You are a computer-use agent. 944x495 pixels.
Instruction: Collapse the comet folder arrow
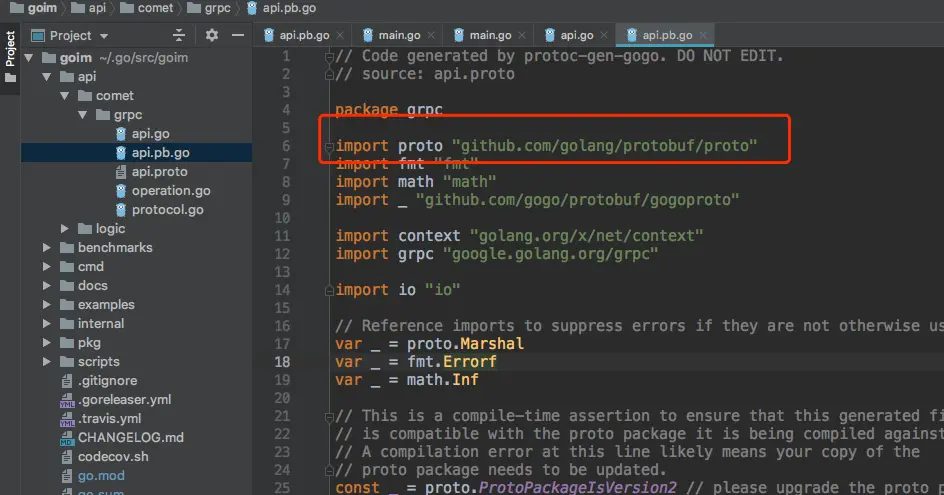tap(64, 96)
